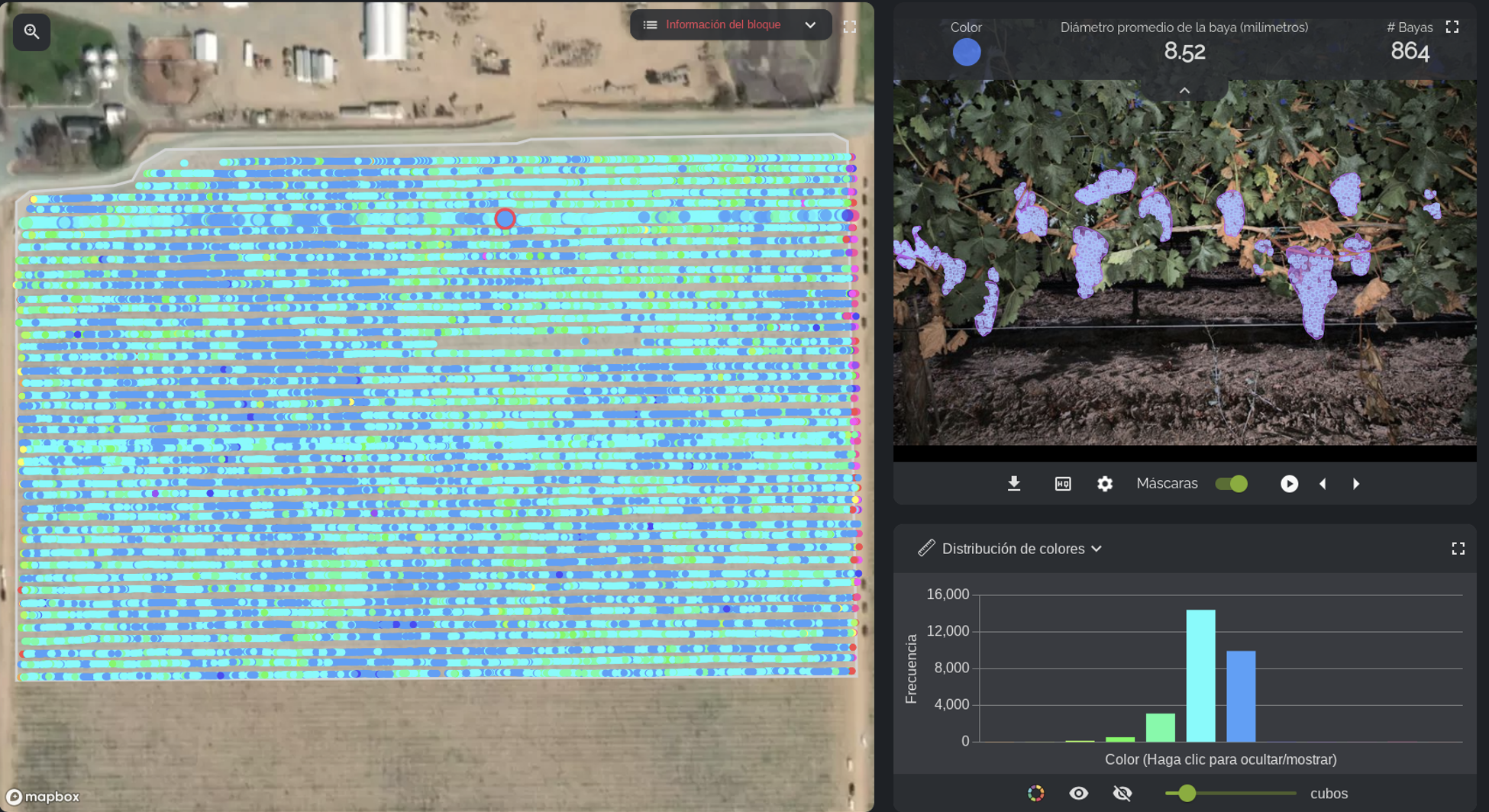Advance to the next image
The image size is (1489, 812).
[1356, 484]
